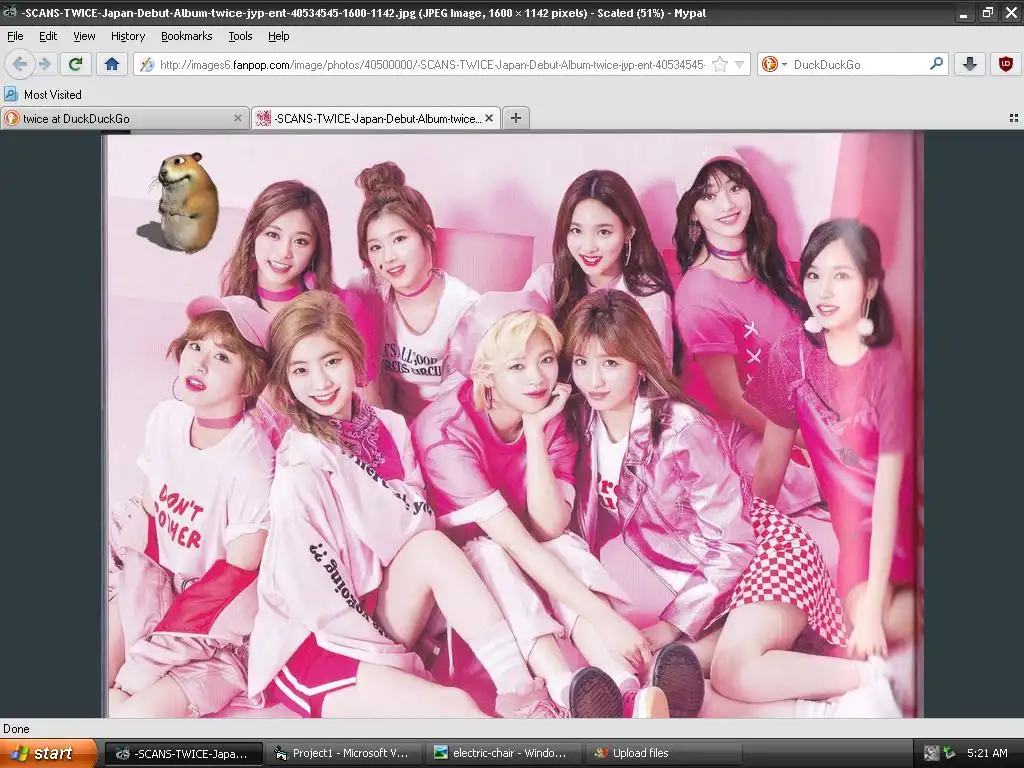1024x768 pixels.
Task: Open a new tab with plus button
Action: (x=516, y=118)
